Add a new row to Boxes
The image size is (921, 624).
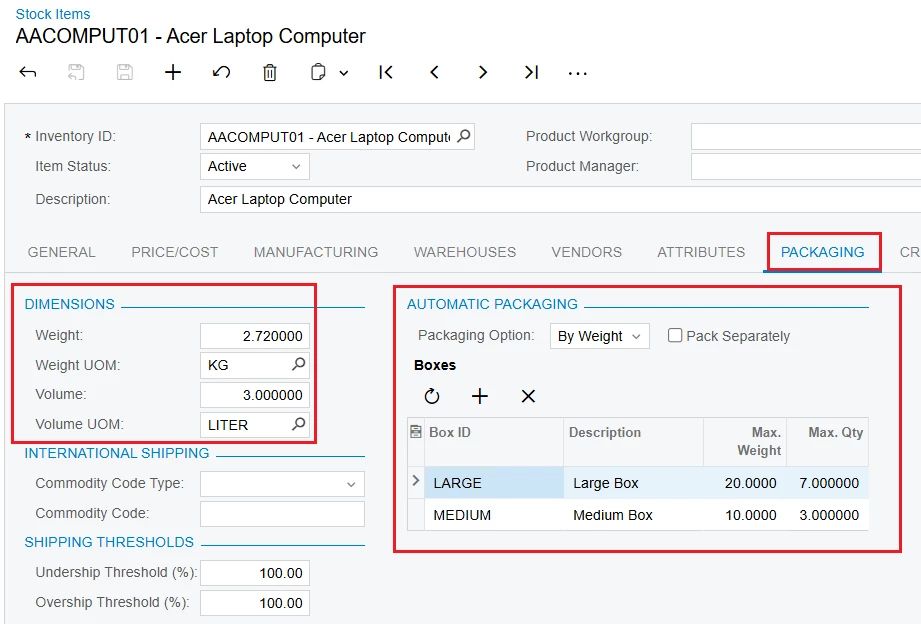(x=480, y=396)
